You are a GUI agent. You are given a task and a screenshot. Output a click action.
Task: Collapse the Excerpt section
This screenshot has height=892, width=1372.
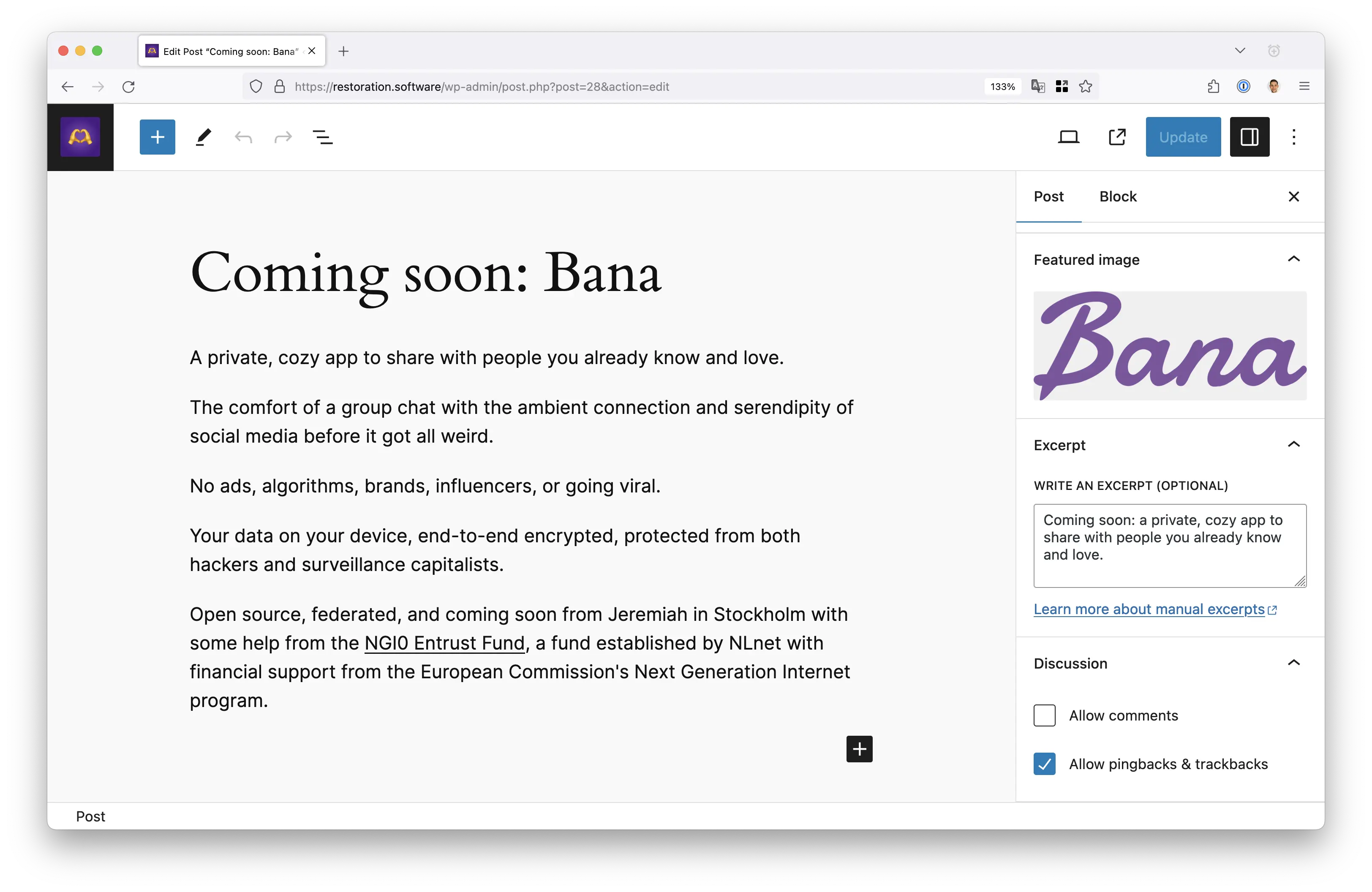click(1294, 444)
